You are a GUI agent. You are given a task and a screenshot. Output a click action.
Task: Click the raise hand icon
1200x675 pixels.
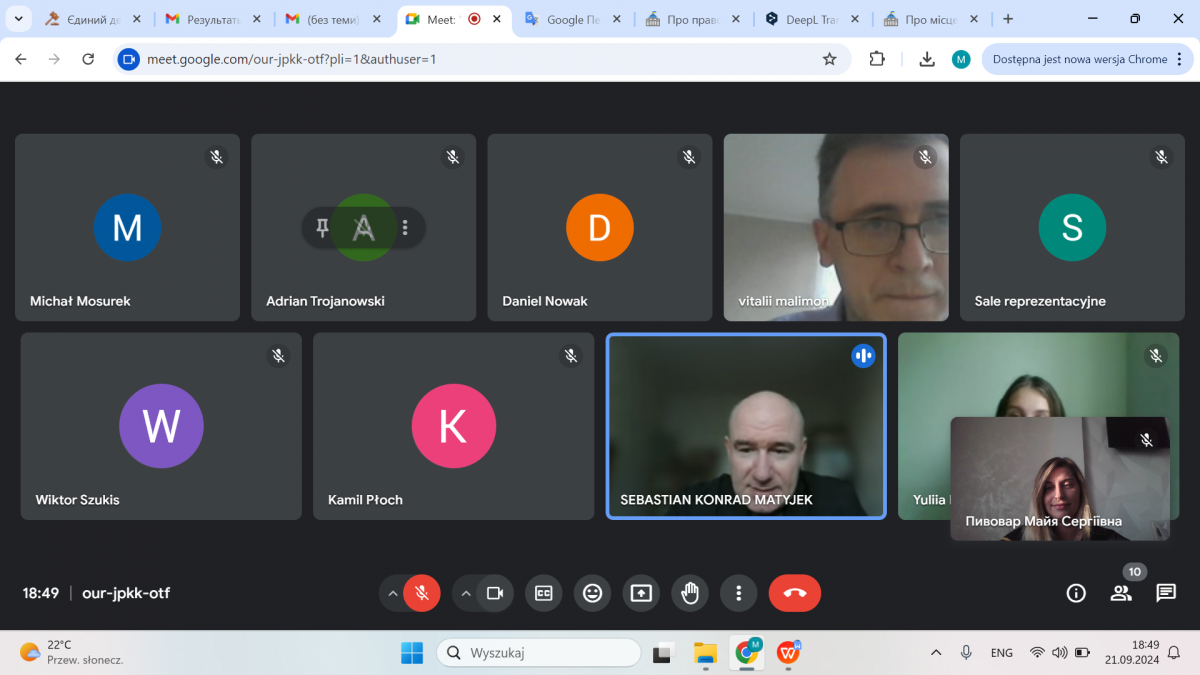690,593
